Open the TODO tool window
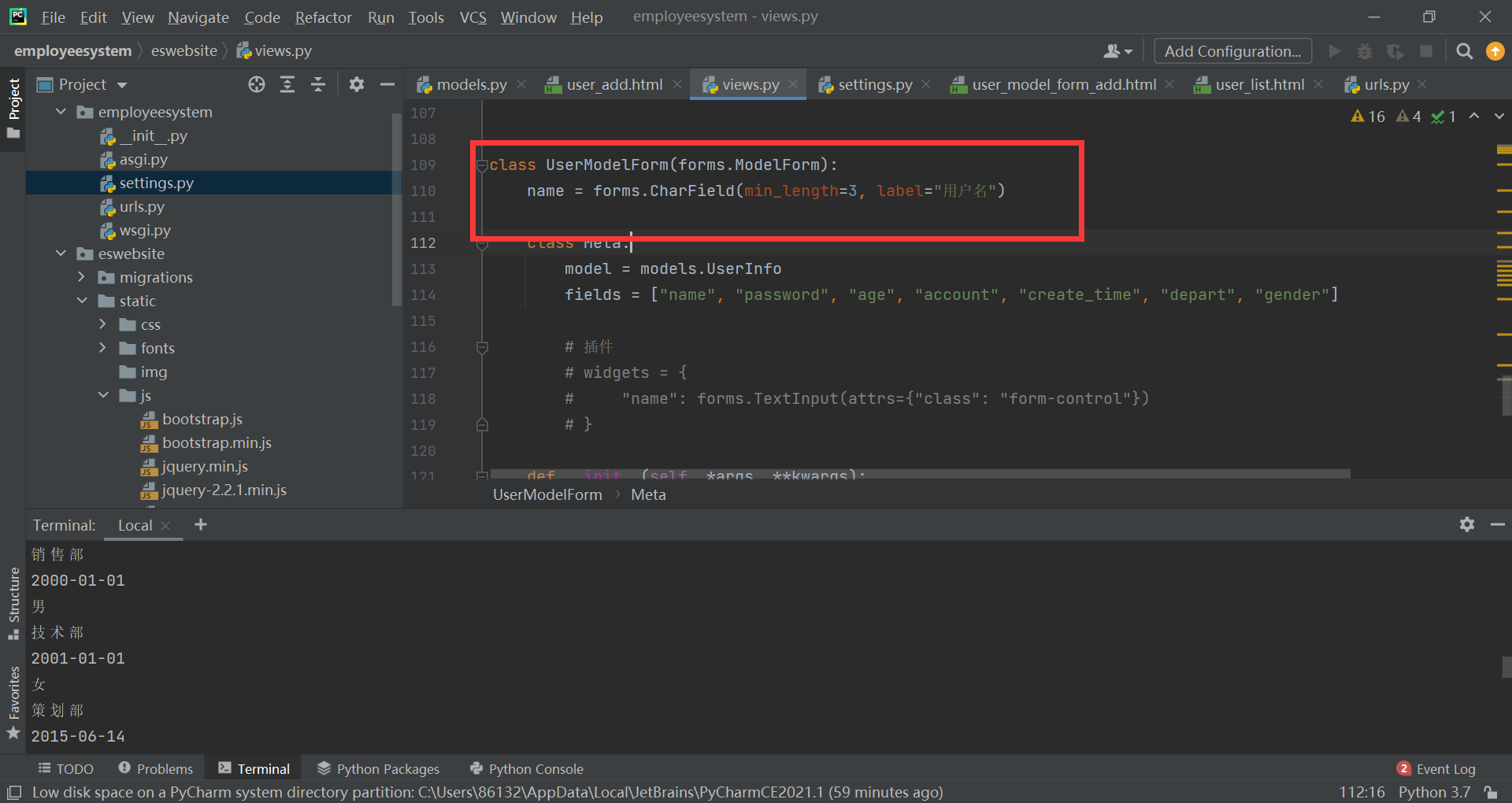 (66, 768)
